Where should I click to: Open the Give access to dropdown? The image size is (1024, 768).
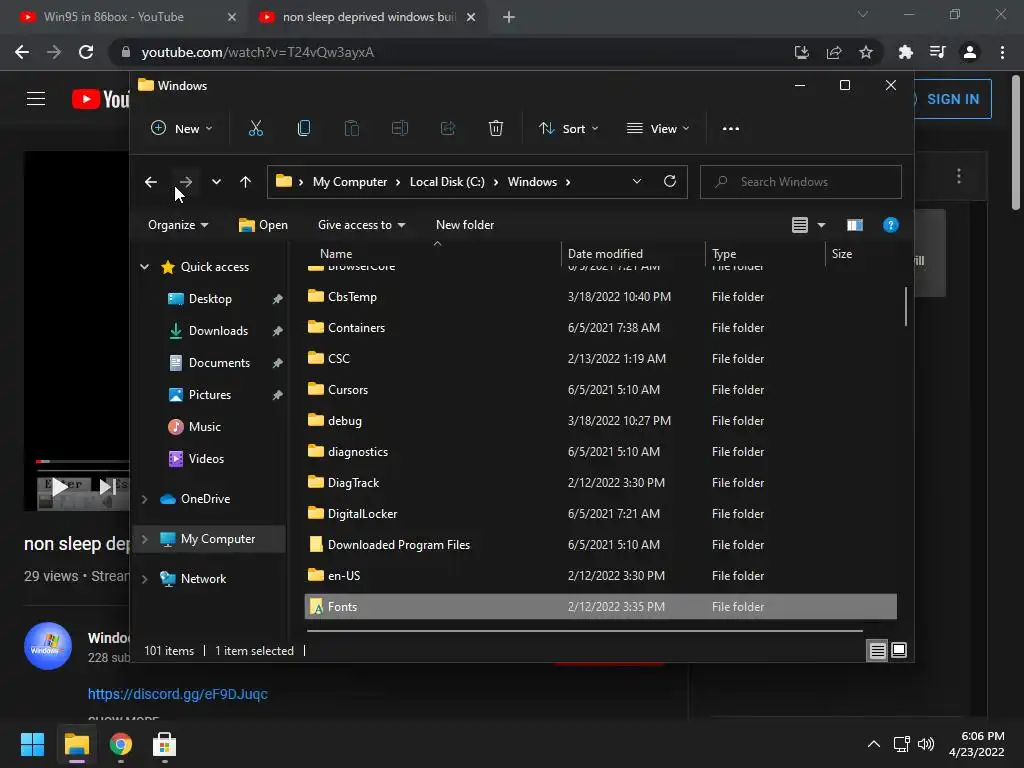tap(361, 225)
